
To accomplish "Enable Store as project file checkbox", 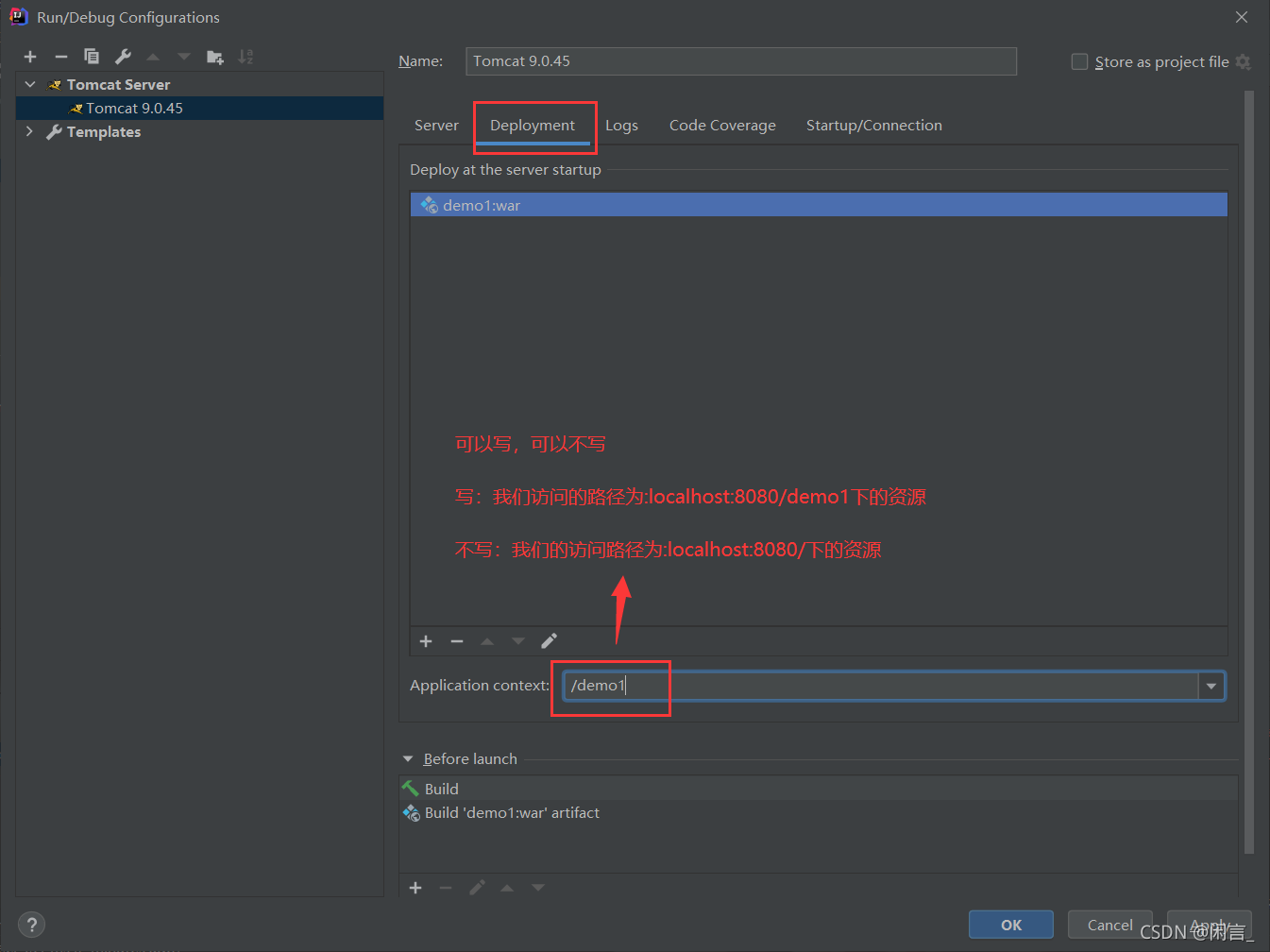I will pos(1079,61).
